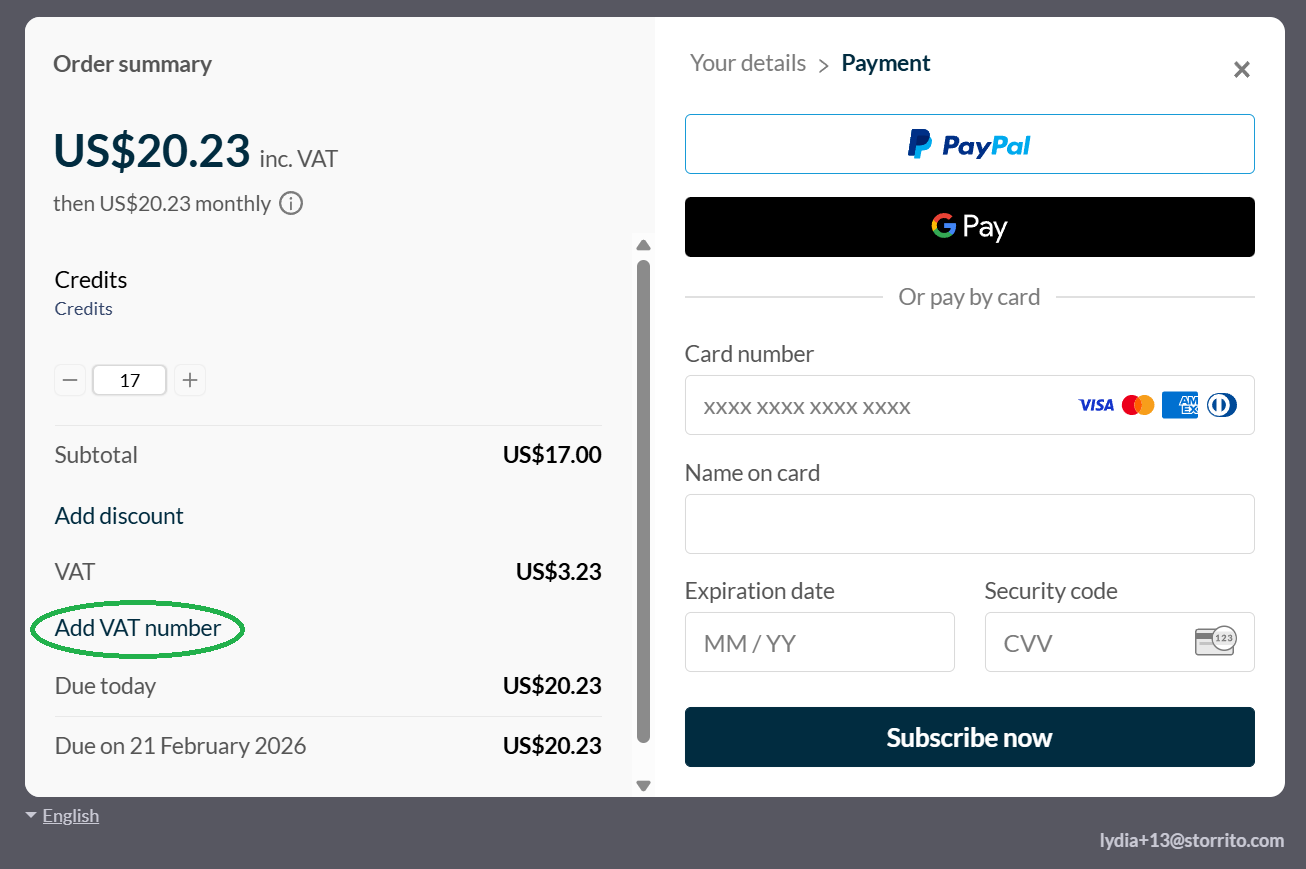Viewport: 1306px width, 869px height.
Task: Click the Google Pay icon
Action: click(969, 226)
